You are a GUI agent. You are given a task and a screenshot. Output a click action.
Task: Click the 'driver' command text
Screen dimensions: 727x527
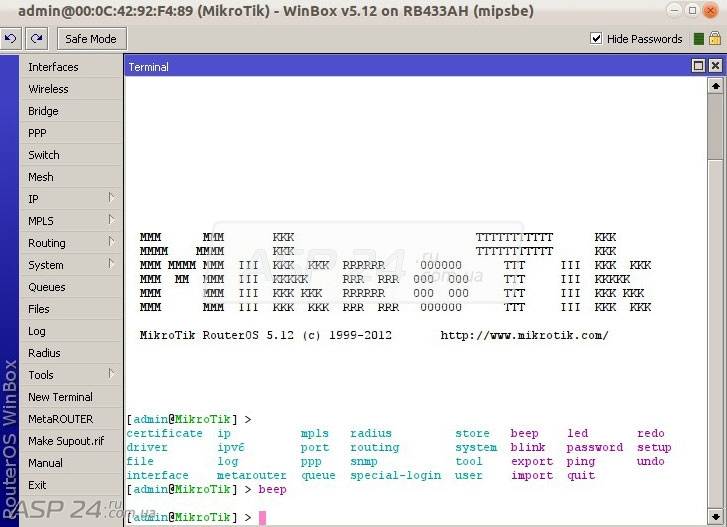147,447
